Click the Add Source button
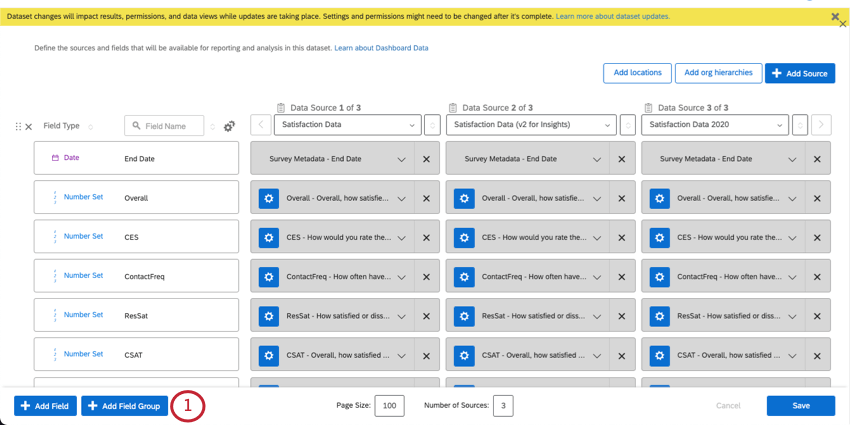Image resolution: width=850 pixels, height=425 pixels. click(799, 73)
